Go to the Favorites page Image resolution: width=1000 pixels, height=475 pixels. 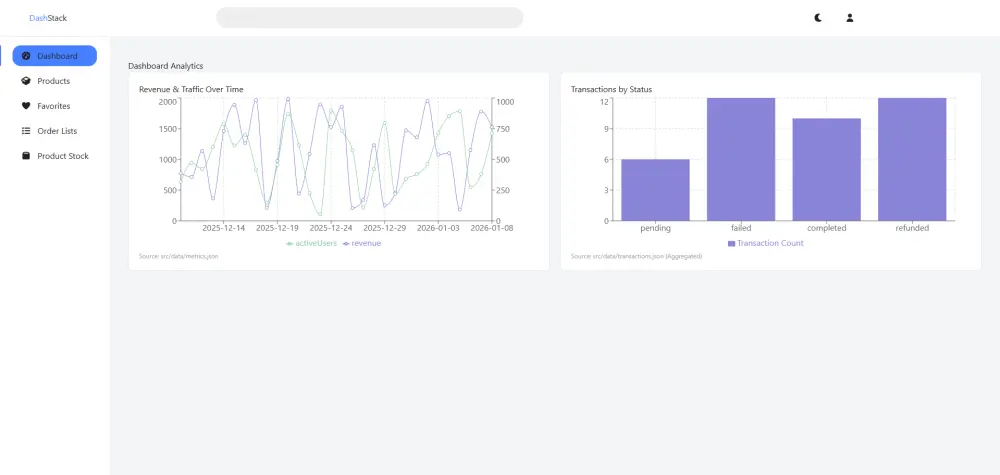[53, 106]
